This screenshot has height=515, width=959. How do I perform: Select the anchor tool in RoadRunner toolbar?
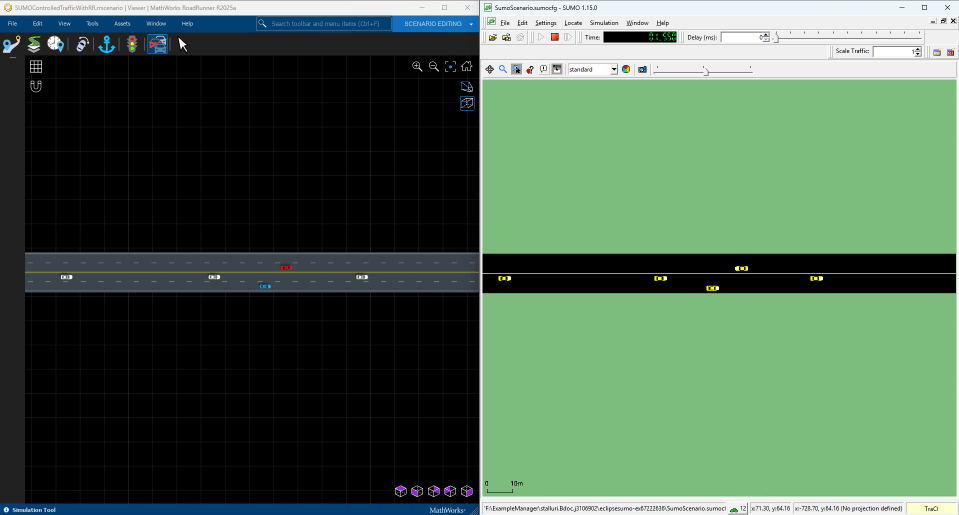(107, 44)
